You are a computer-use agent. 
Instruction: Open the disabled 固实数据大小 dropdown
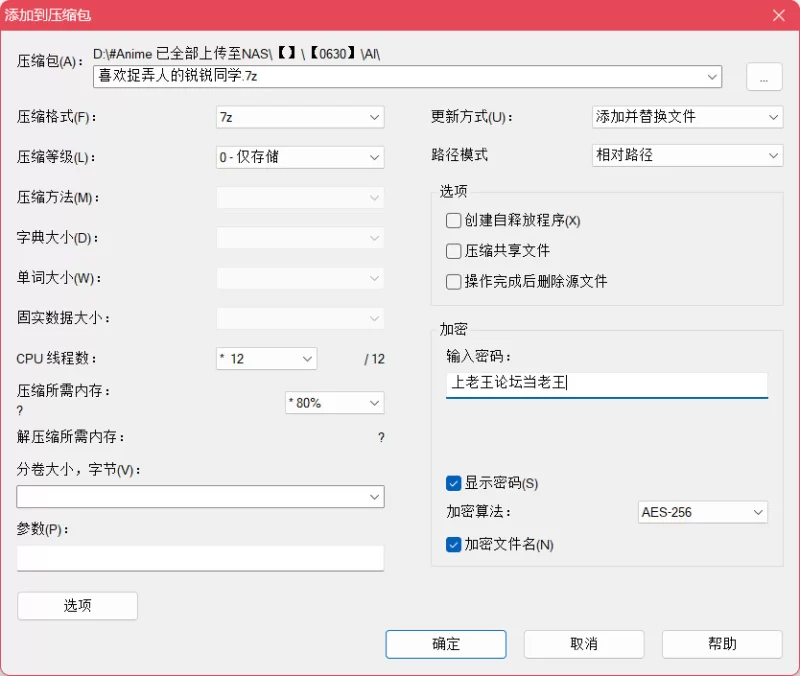click(x=300, y=318)
